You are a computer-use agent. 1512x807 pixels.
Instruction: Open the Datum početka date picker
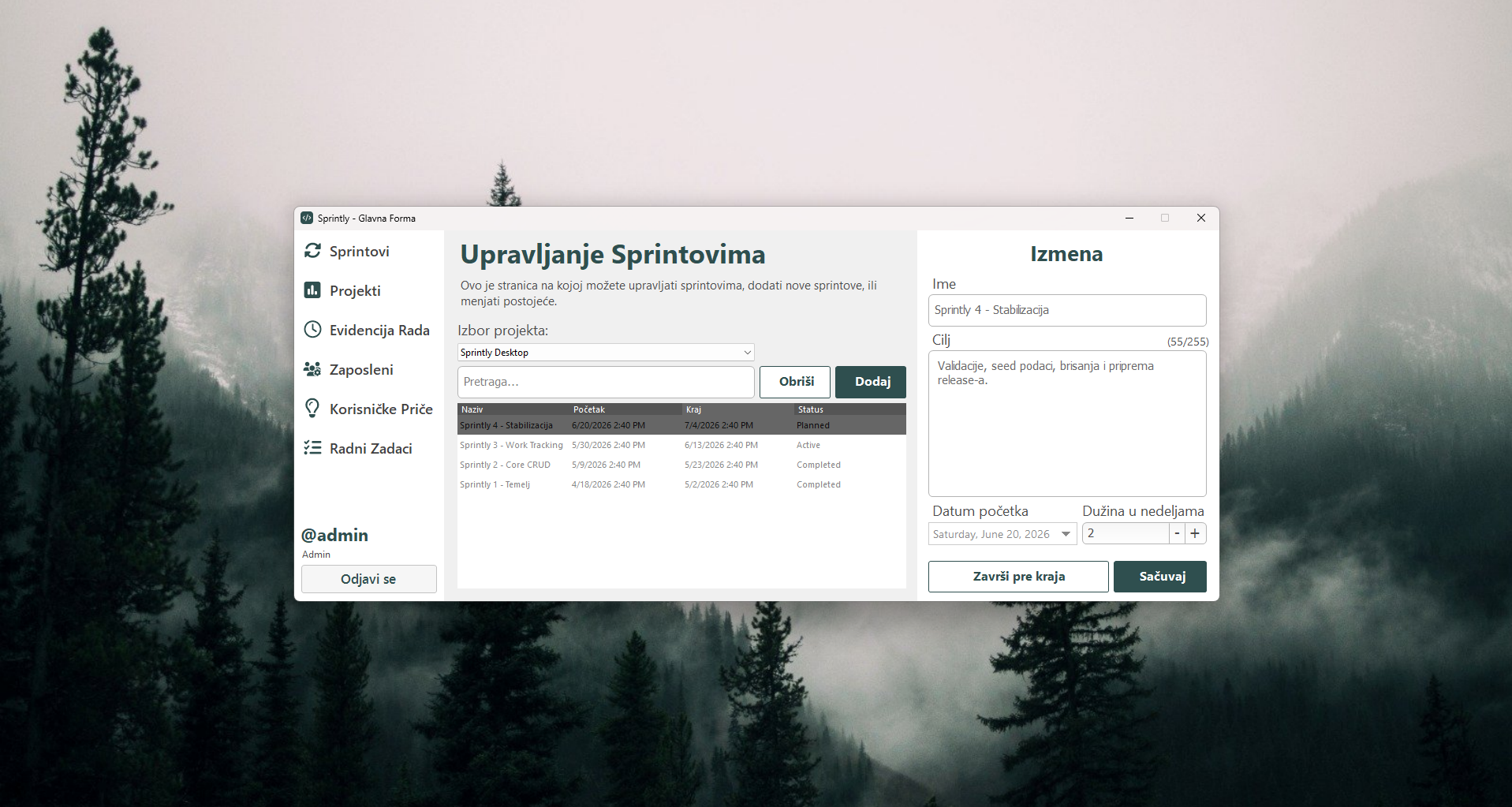[1002, 534]
